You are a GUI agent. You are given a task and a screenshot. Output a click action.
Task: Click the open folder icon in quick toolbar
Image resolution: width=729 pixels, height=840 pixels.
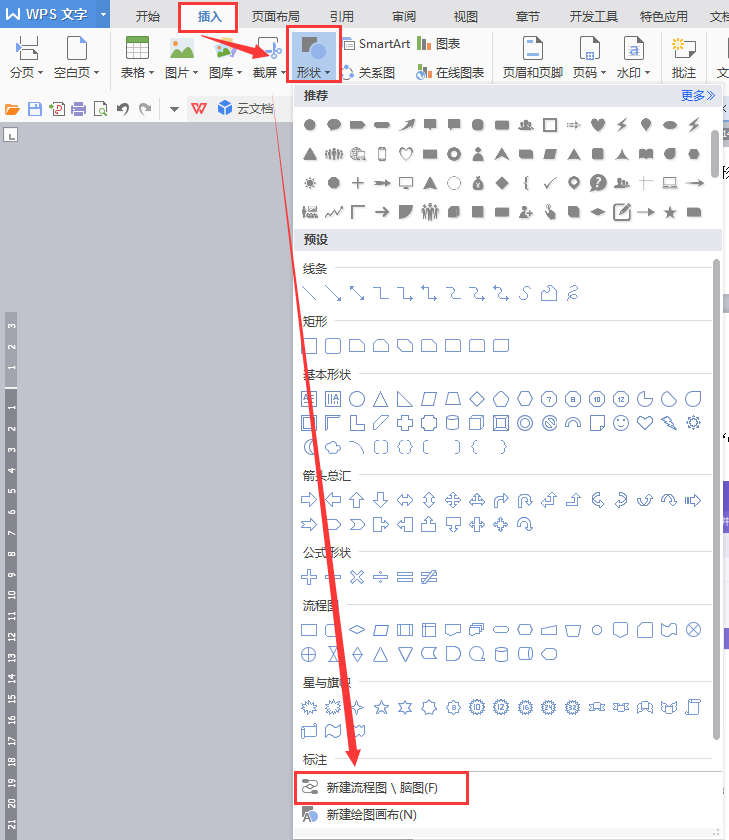tap(12, 109)
